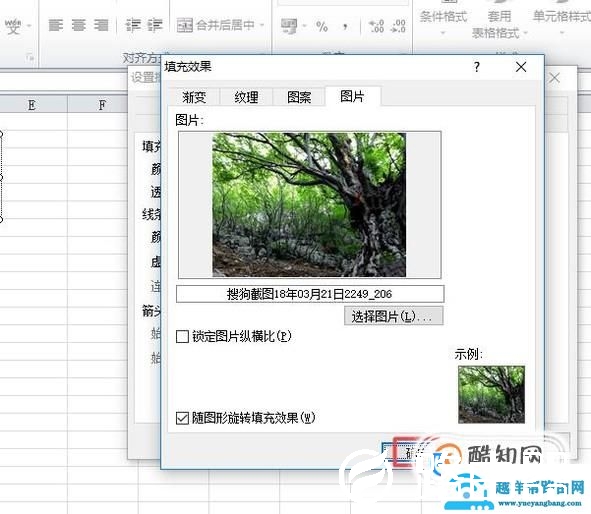The image size is (591, 514).
Task: Click increase indent icon
Action: tap(155, 25)
